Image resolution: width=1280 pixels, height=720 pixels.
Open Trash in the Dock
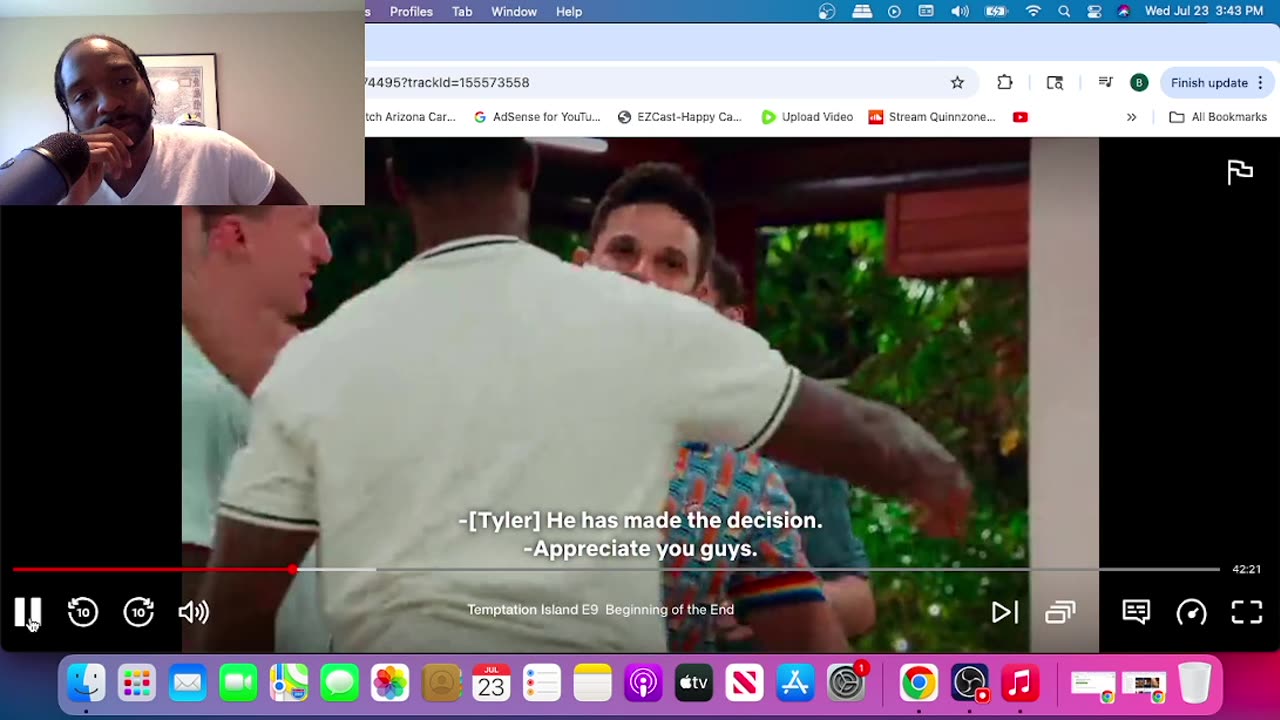tap(1194, 684)
